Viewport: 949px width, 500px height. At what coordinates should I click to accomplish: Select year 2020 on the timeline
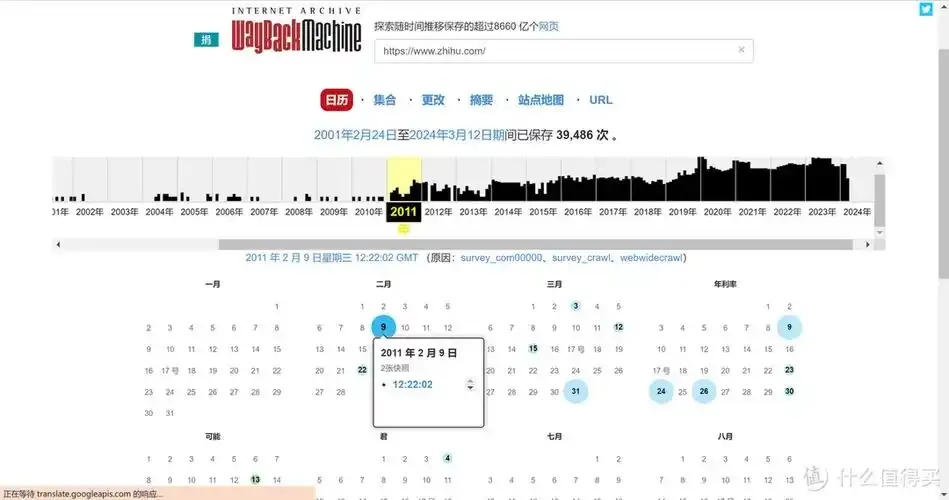(718, 212)
